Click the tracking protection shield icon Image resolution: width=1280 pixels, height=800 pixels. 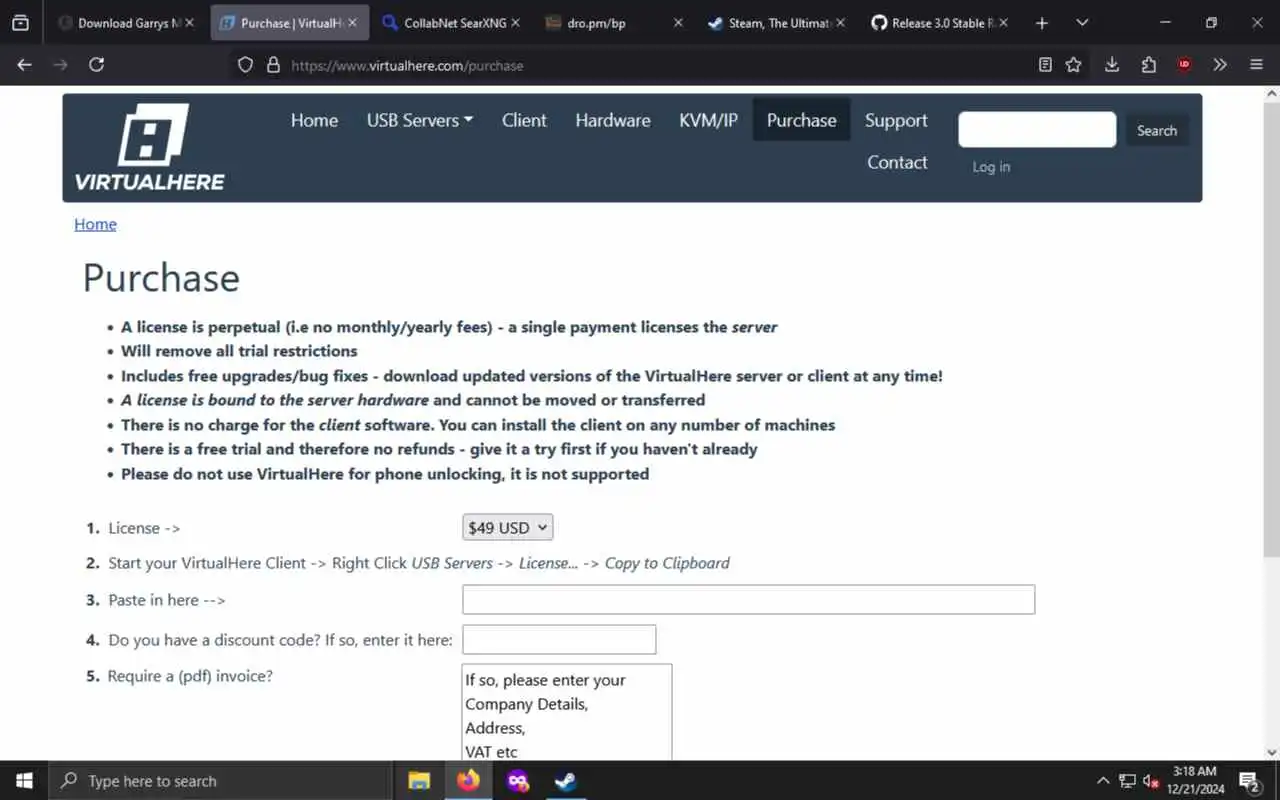(245, 65)
